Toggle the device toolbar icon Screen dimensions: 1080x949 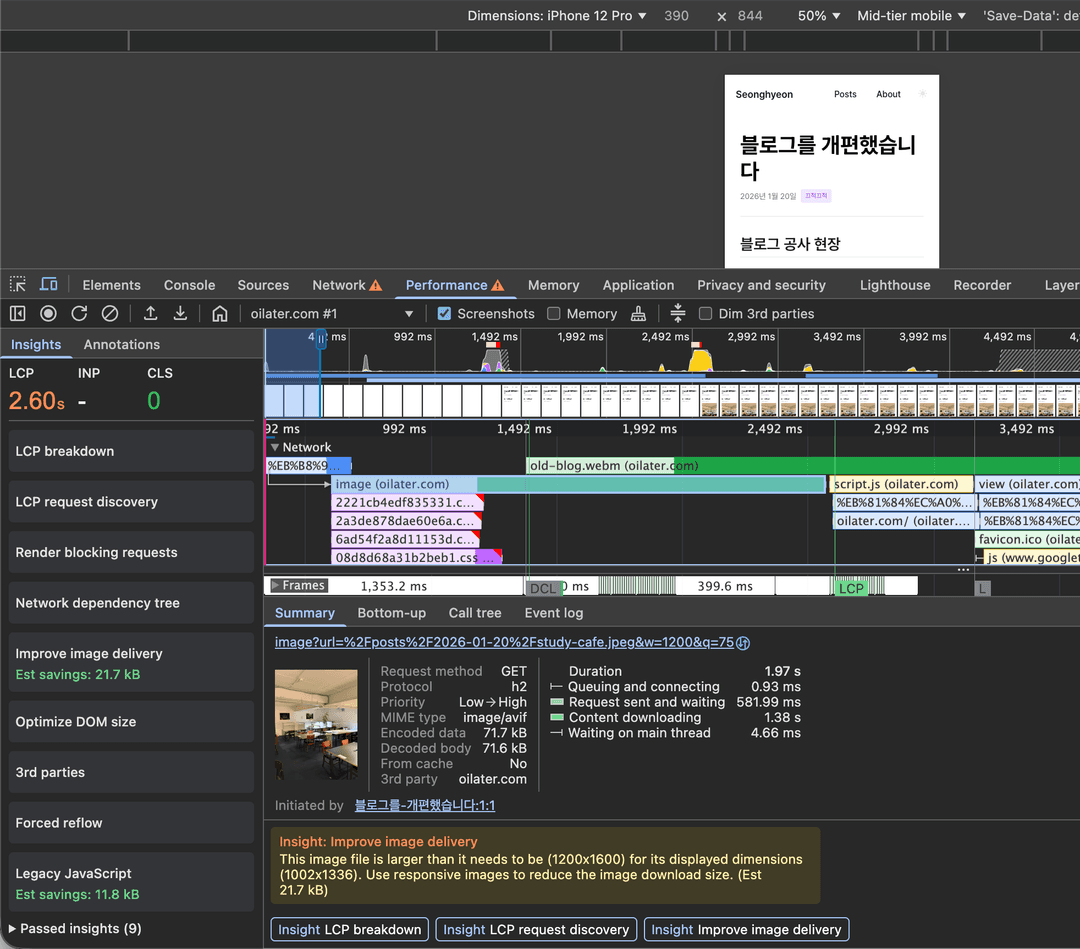48,285
